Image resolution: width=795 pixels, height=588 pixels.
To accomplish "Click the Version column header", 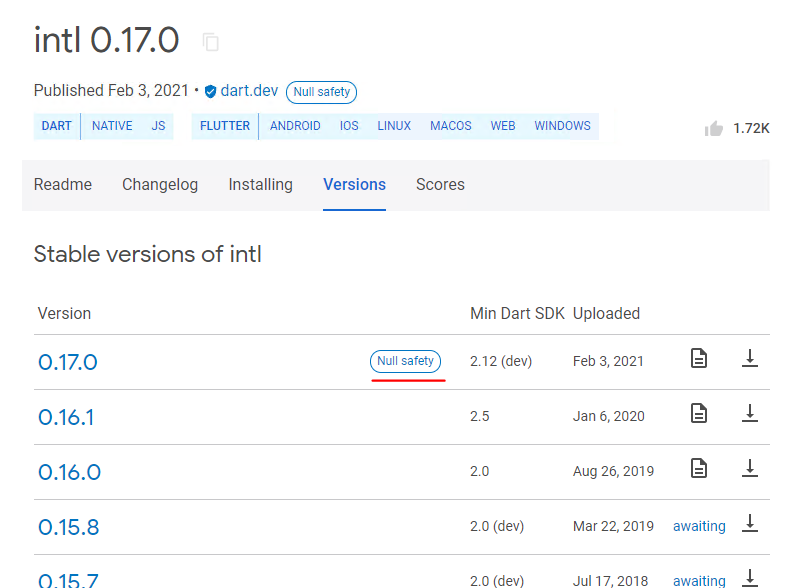I will 64,314.
